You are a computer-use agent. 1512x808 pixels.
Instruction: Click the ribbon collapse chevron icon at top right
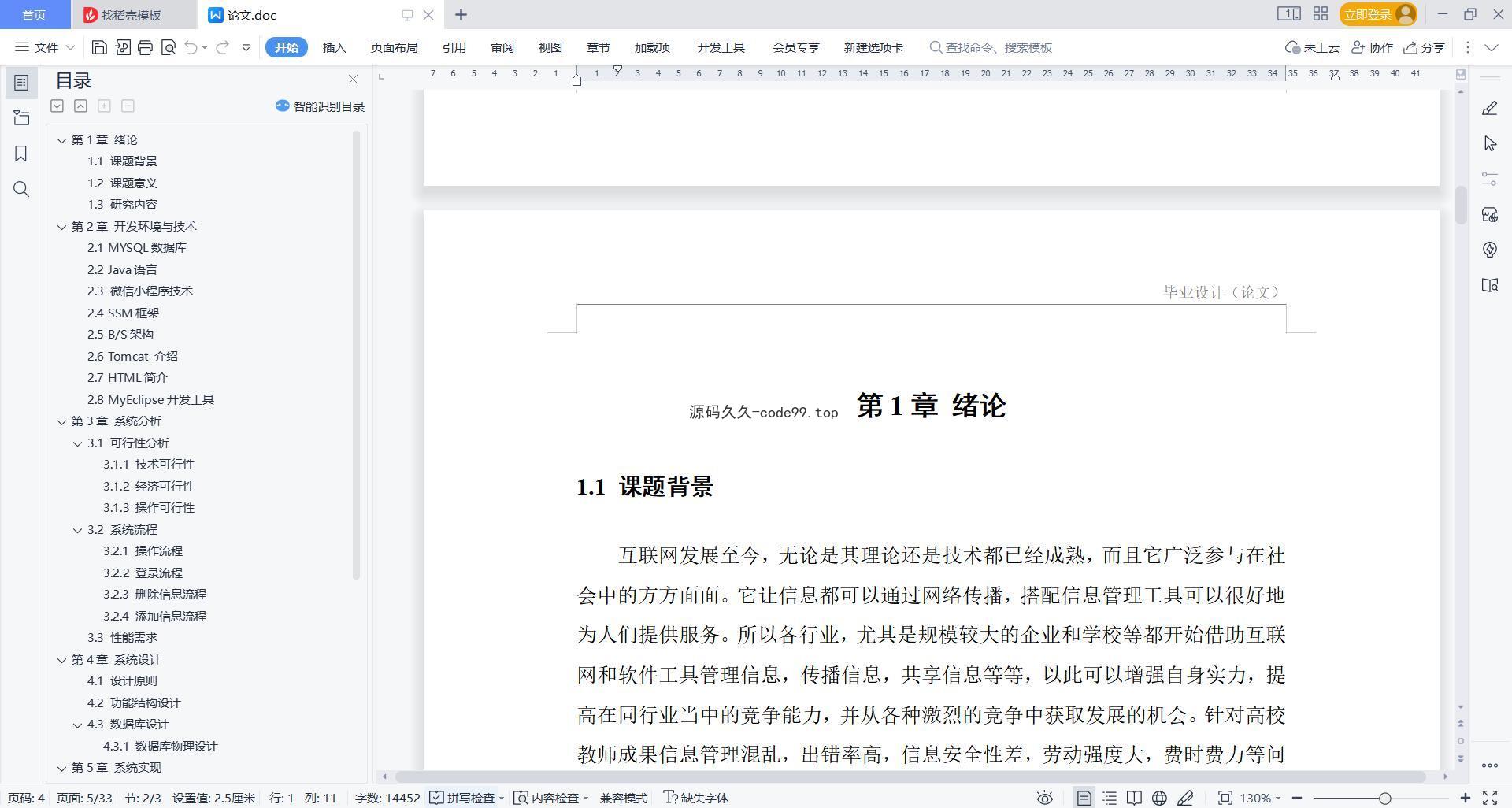point(1492,47)
